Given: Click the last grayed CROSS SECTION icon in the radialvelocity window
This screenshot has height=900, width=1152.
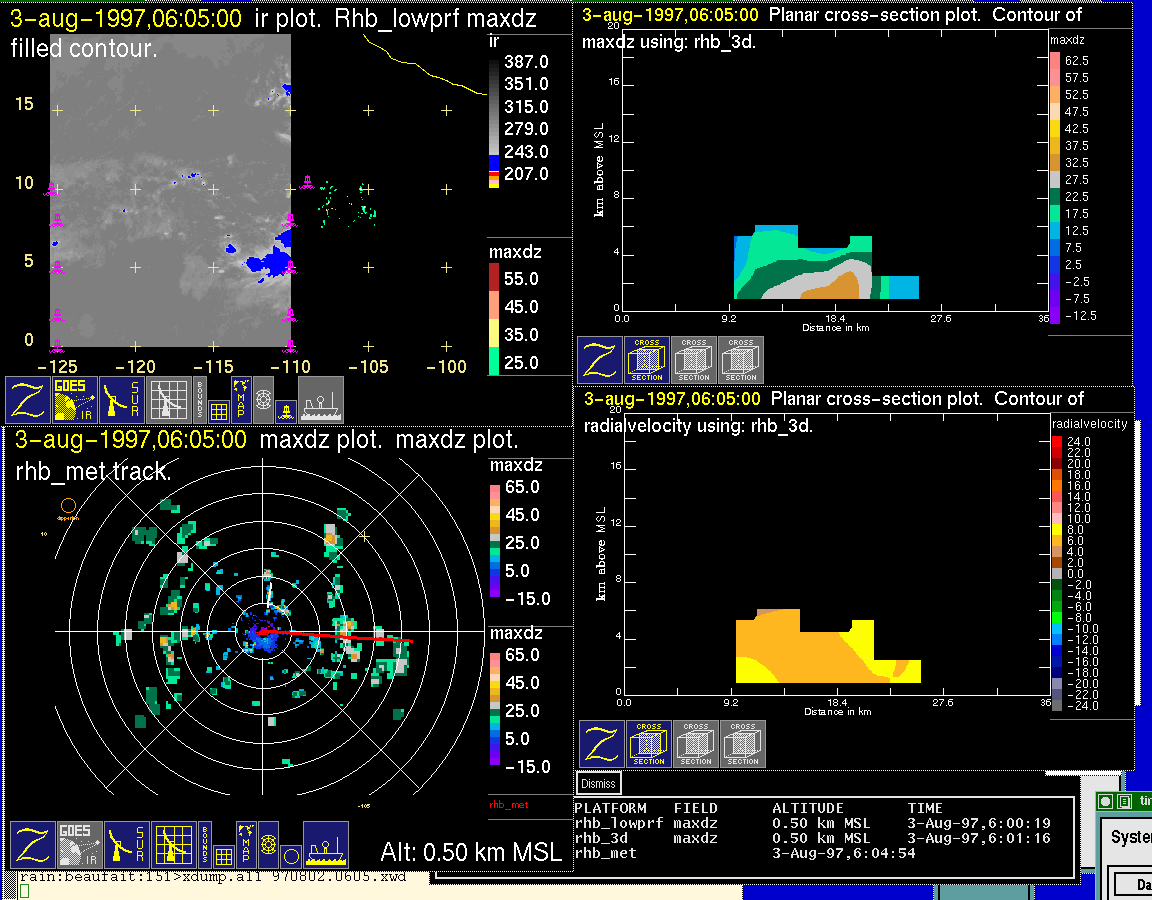Looking at the screenshot, I should [743, 744].
